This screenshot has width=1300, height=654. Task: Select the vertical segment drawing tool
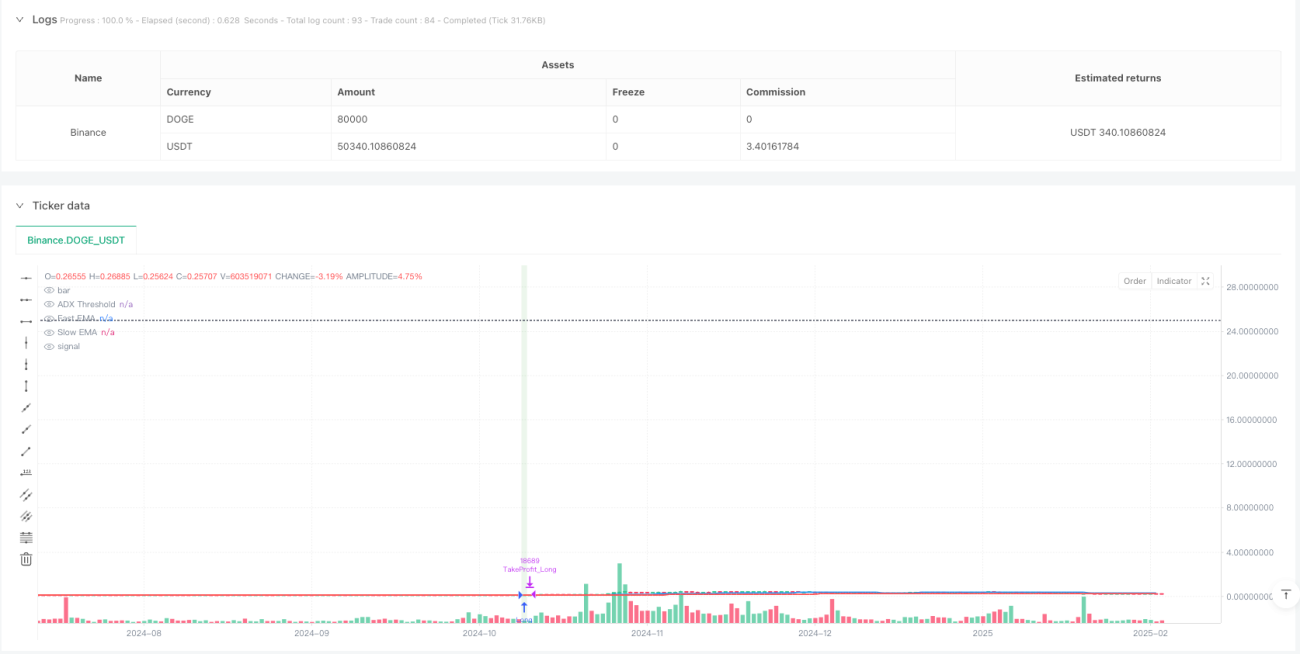click(x=26, y=386)
